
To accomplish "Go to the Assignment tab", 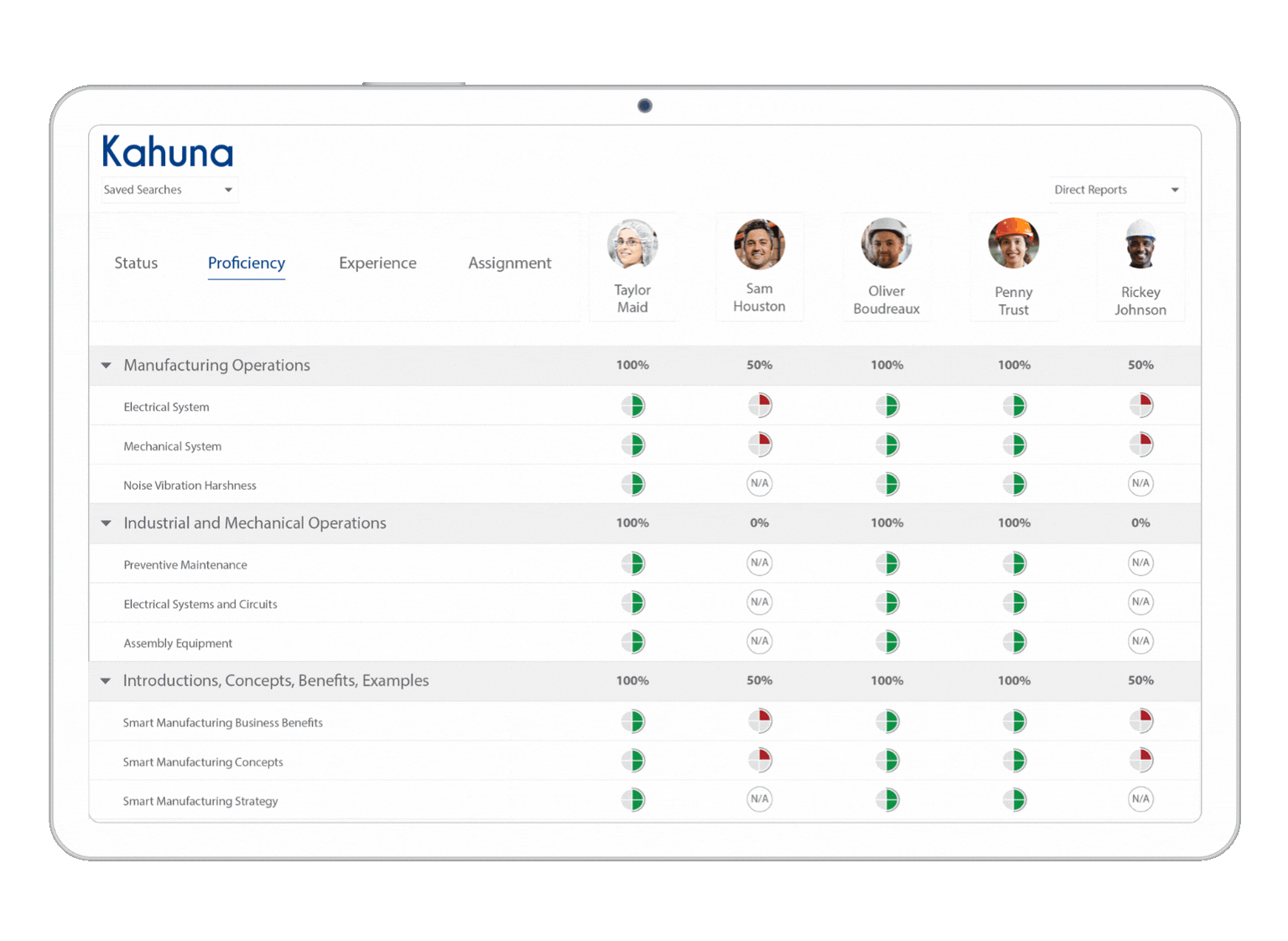I will 510,263.
